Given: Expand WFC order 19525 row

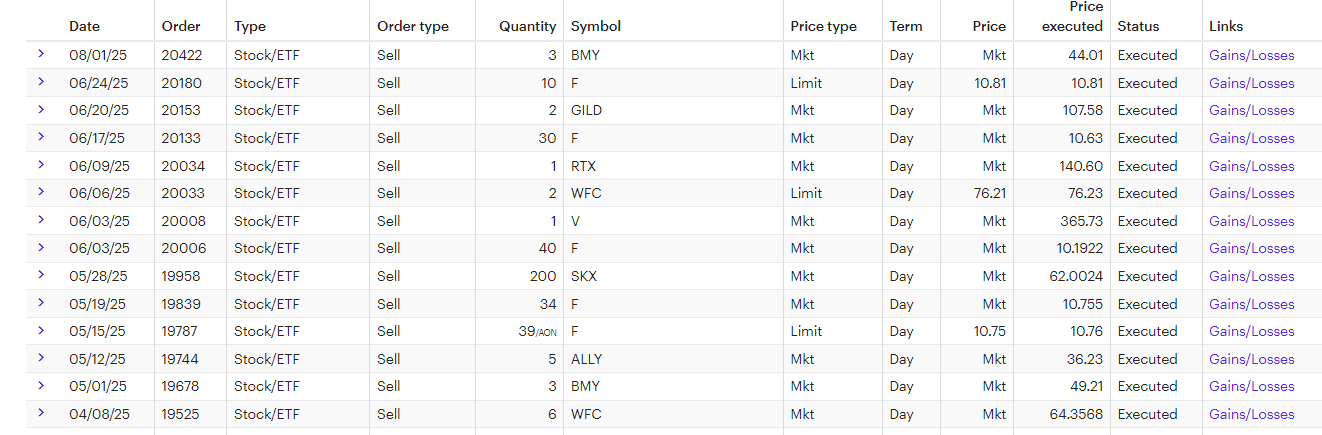Looking at the screenshot, I should [41, 413].
